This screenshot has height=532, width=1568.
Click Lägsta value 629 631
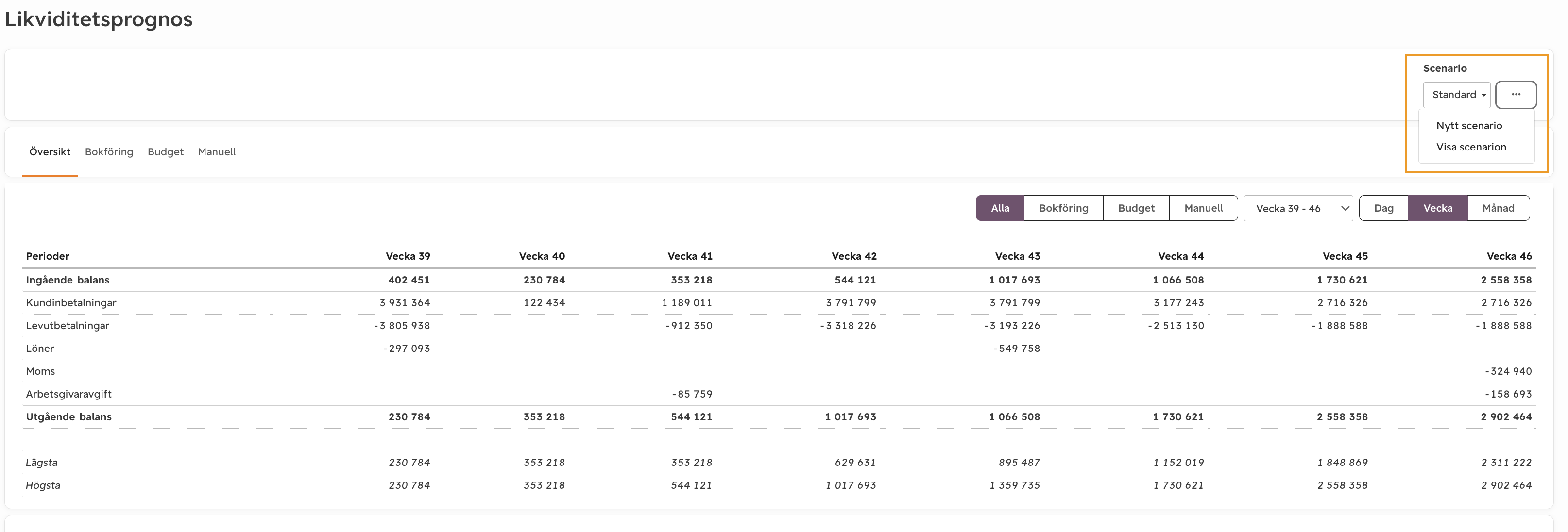pos(855,463)
